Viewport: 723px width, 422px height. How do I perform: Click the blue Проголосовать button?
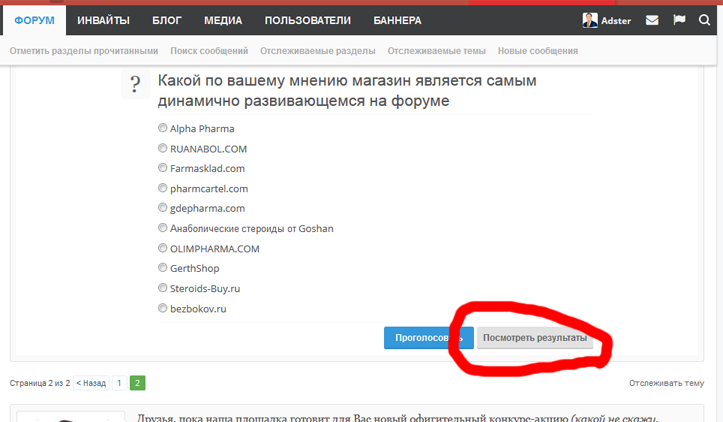click(428, 338)
